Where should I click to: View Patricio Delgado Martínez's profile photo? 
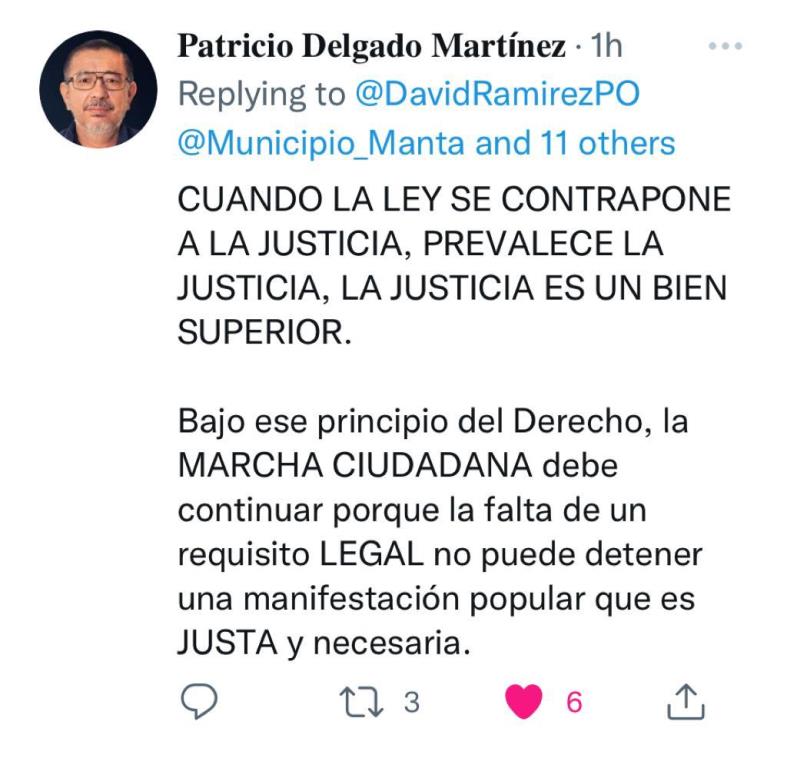coord(98,89)
